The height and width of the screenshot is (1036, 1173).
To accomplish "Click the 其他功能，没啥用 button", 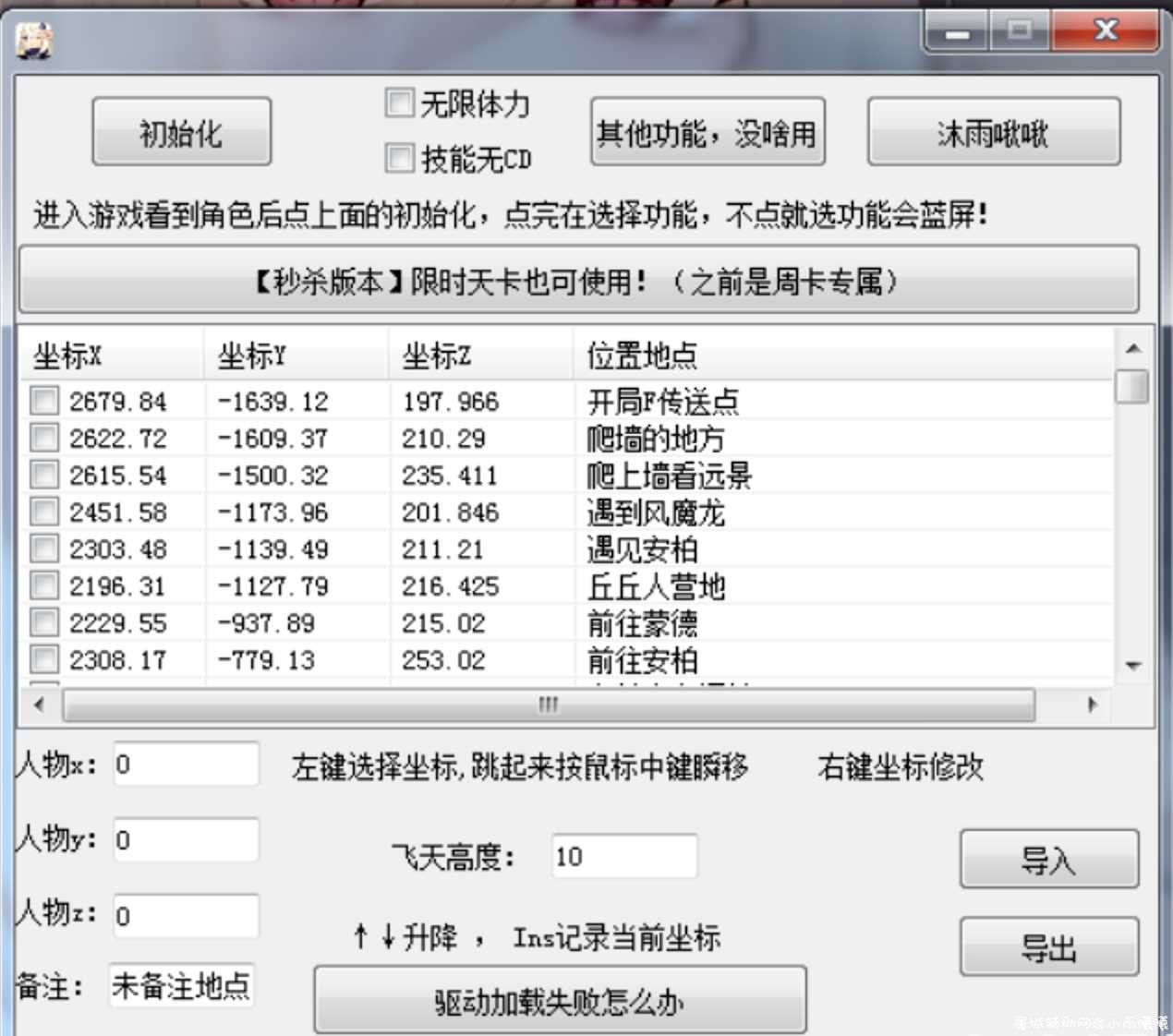I will pos(707,132).
